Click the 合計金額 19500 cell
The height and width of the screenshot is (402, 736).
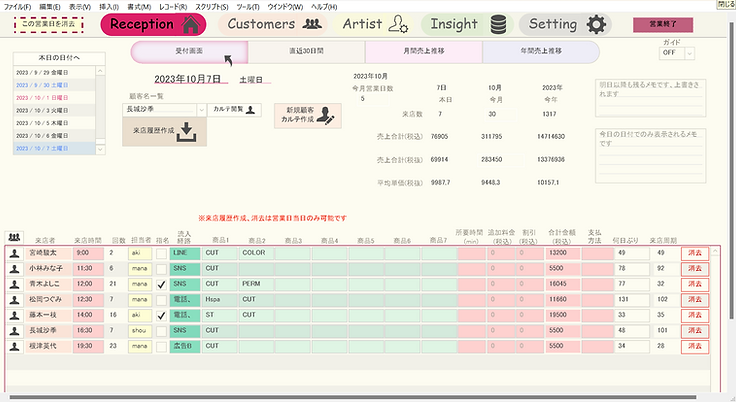coord(562,316)
